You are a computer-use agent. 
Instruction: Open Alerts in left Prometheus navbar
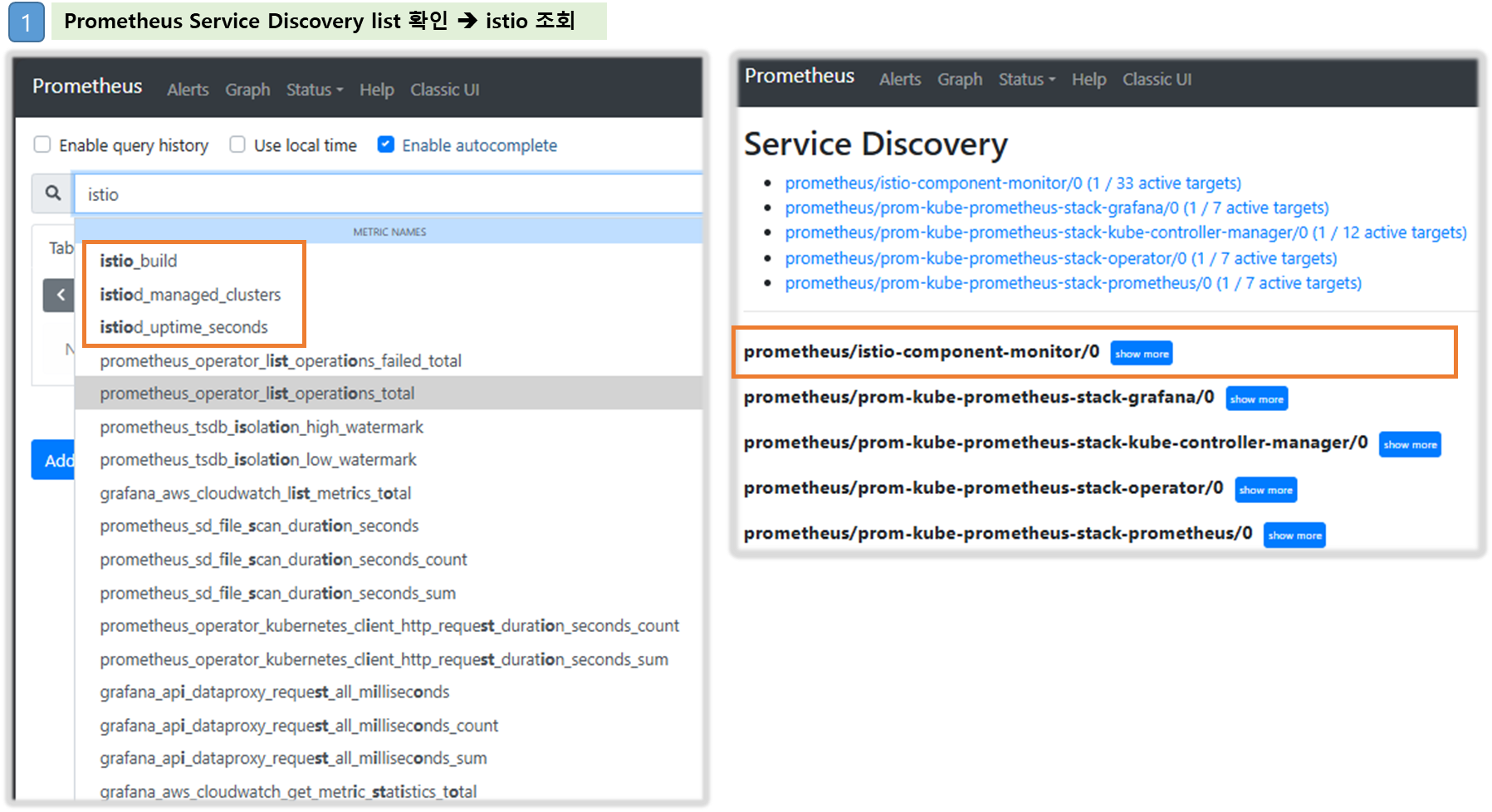(188, 90)
